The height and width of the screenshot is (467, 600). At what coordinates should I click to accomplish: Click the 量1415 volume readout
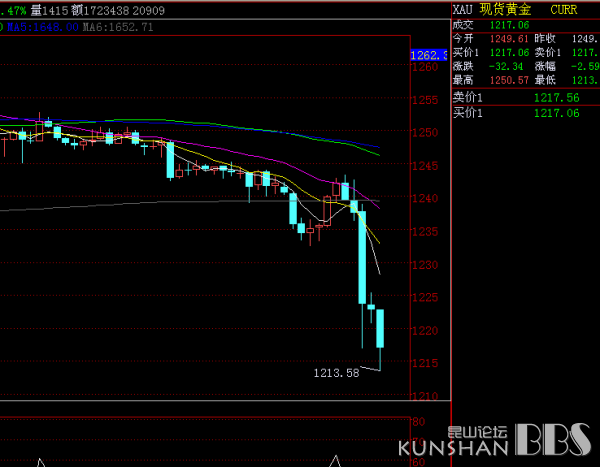[49, 11]
